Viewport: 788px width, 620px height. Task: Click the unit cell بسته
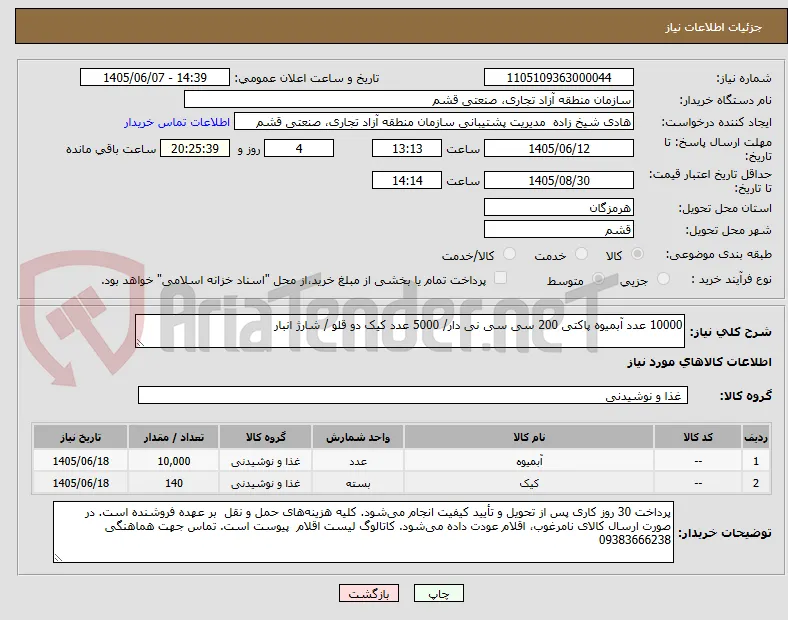tap(358, 483)
